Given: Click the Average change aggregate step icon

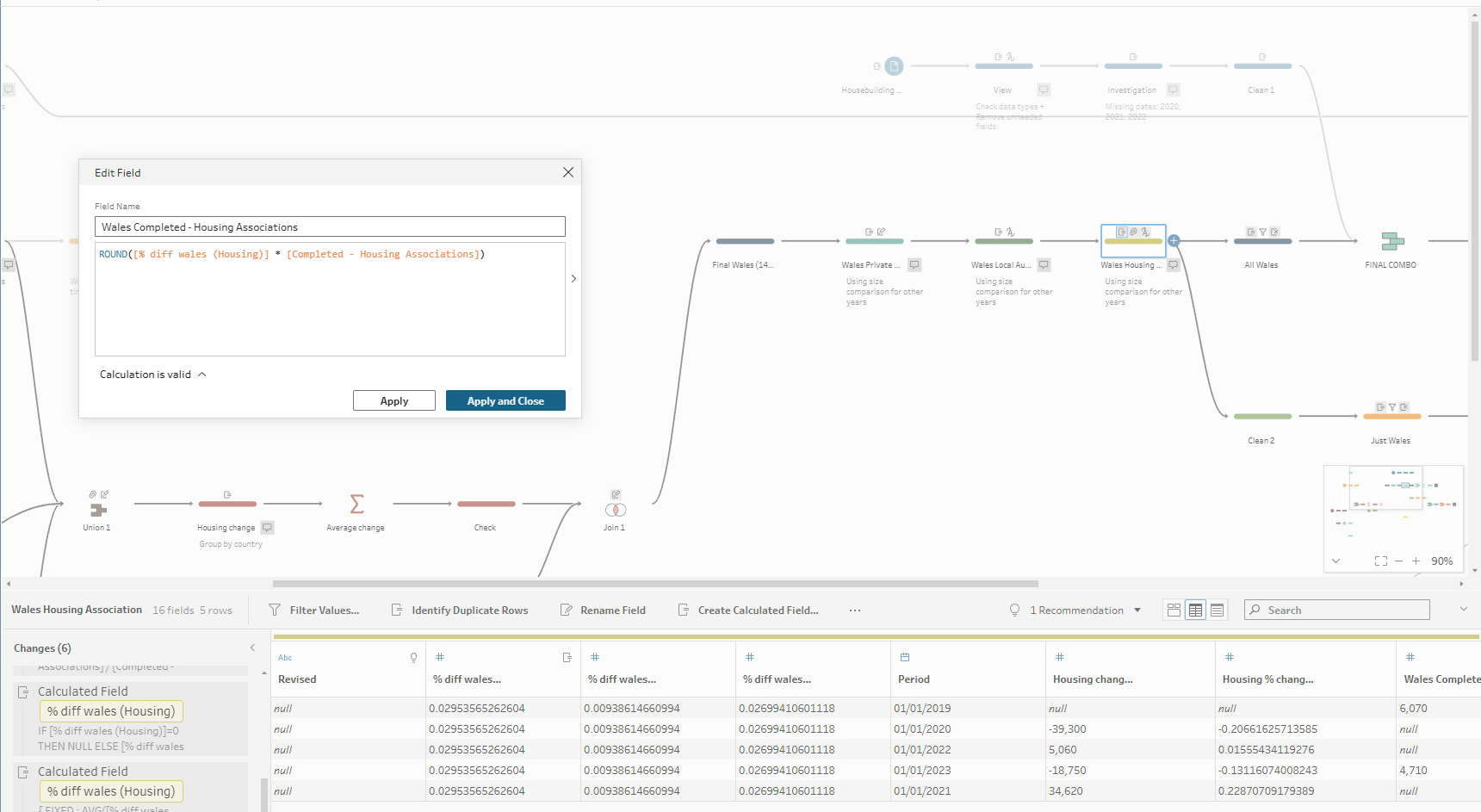Looking at the screenshot, I should (356, 504).
